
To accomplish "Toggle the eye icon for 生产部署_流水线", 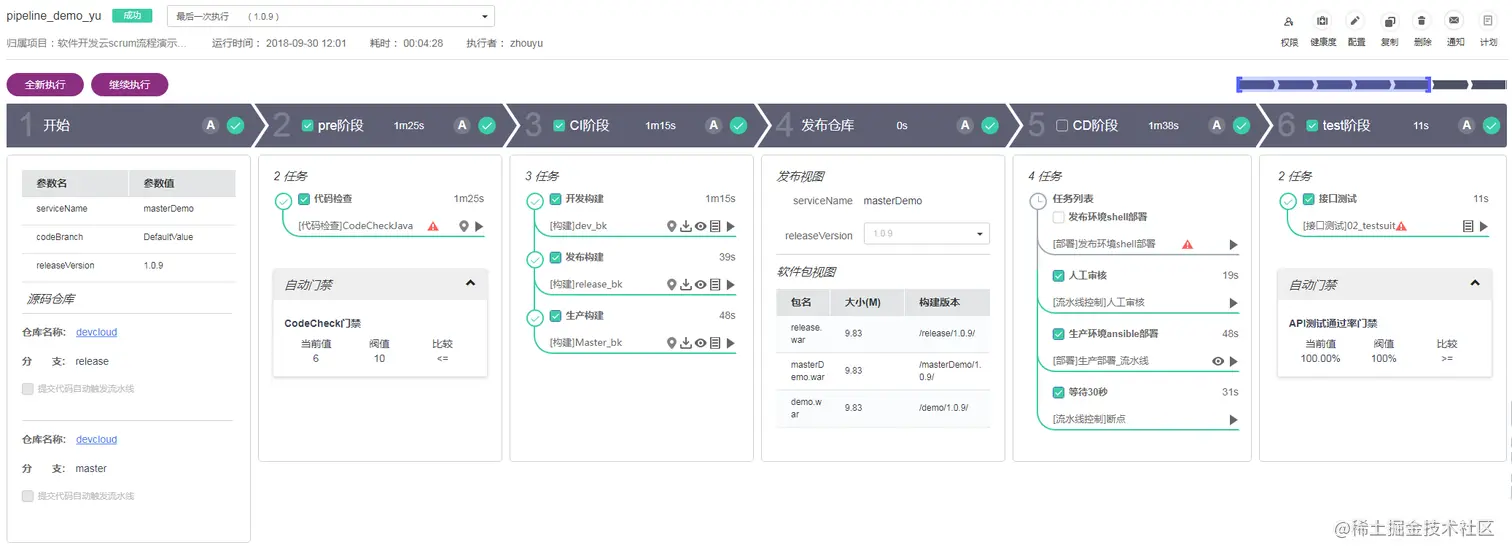I will (1218, 361).
